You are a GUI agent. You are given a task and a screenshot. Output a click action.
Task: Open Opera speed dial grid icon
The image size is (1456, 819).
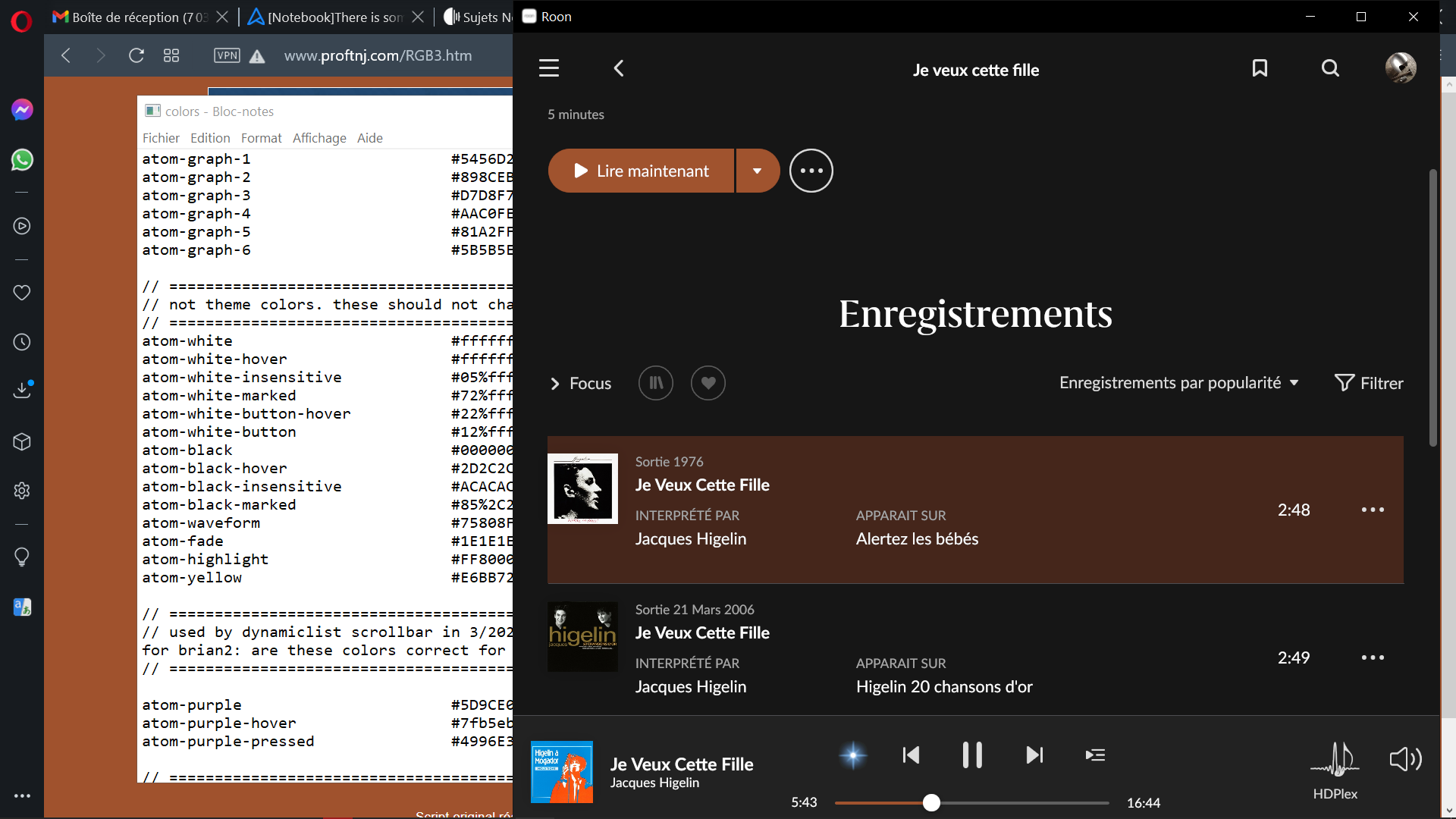pos(171,55)
